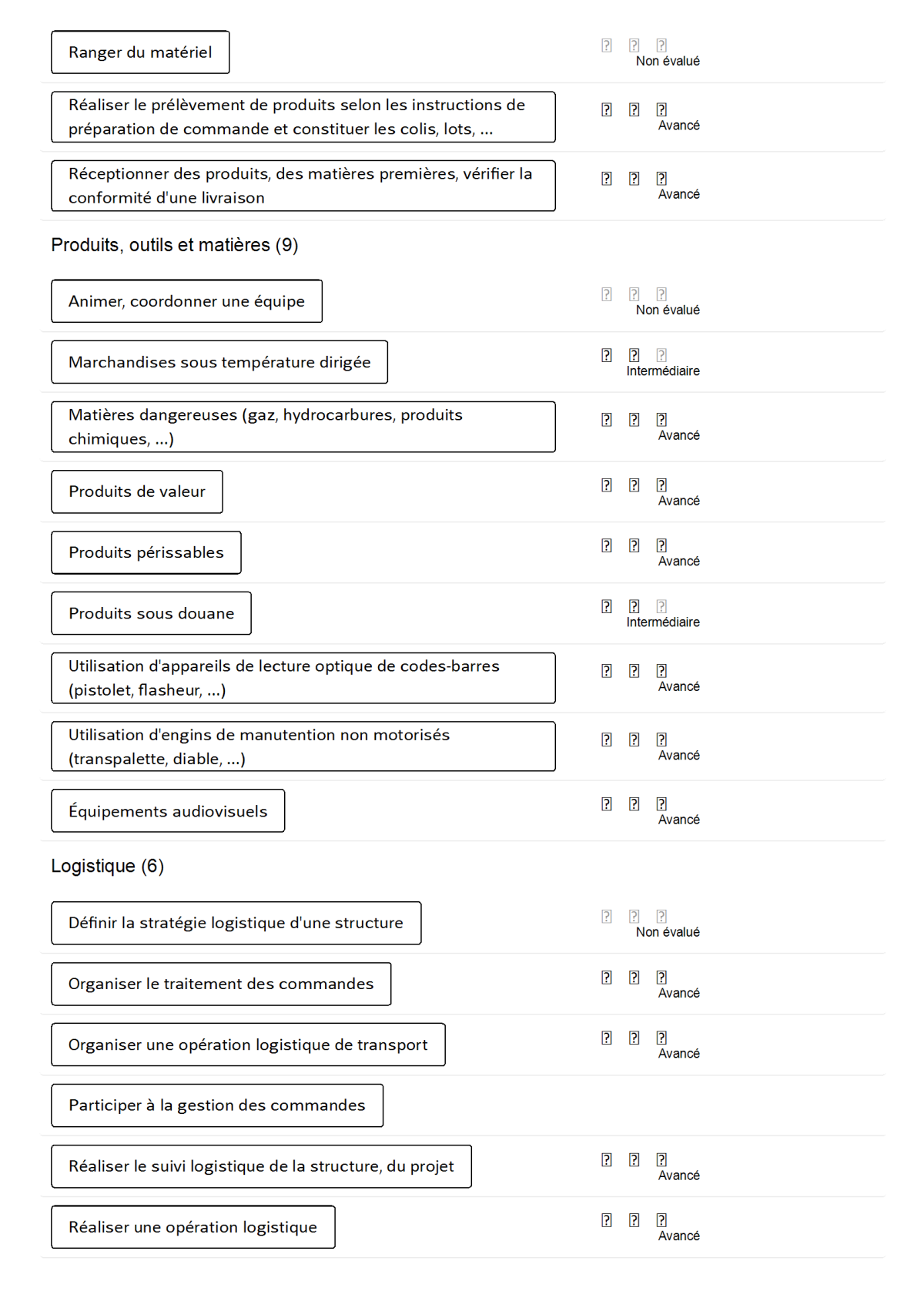Image resolution: width=924 pixels, height=1308 pixels.
Task: Open the Produits périssables skill
Action: click(146, 552)
